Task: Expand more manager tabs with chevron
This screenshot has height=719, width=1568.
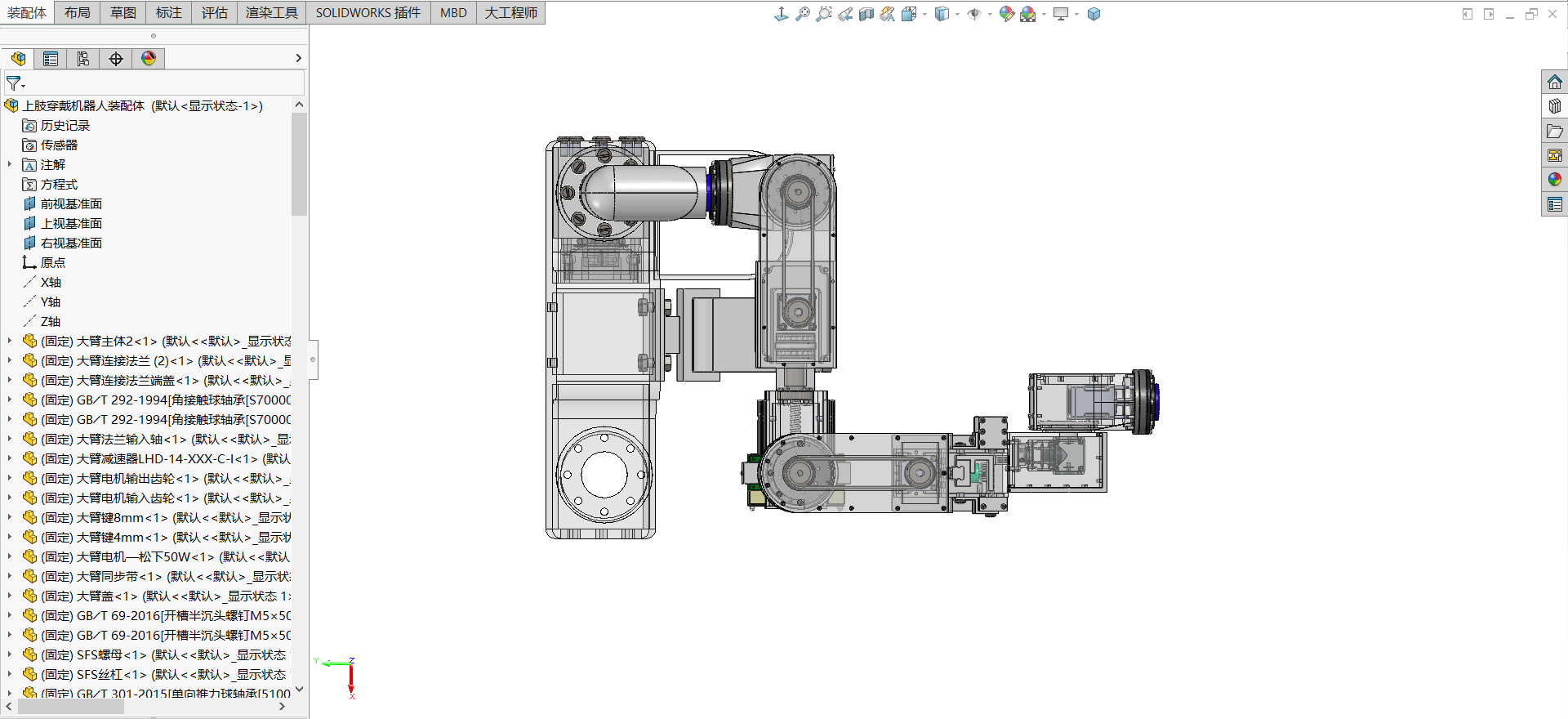Action: (298, 58)
